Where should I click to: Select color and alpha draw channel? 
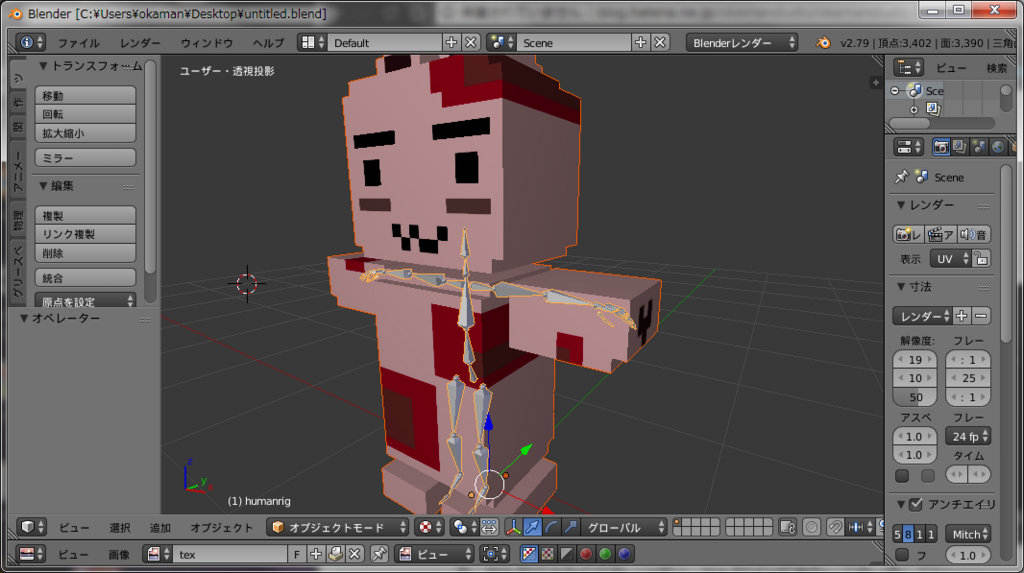click(x=529, y=554)
